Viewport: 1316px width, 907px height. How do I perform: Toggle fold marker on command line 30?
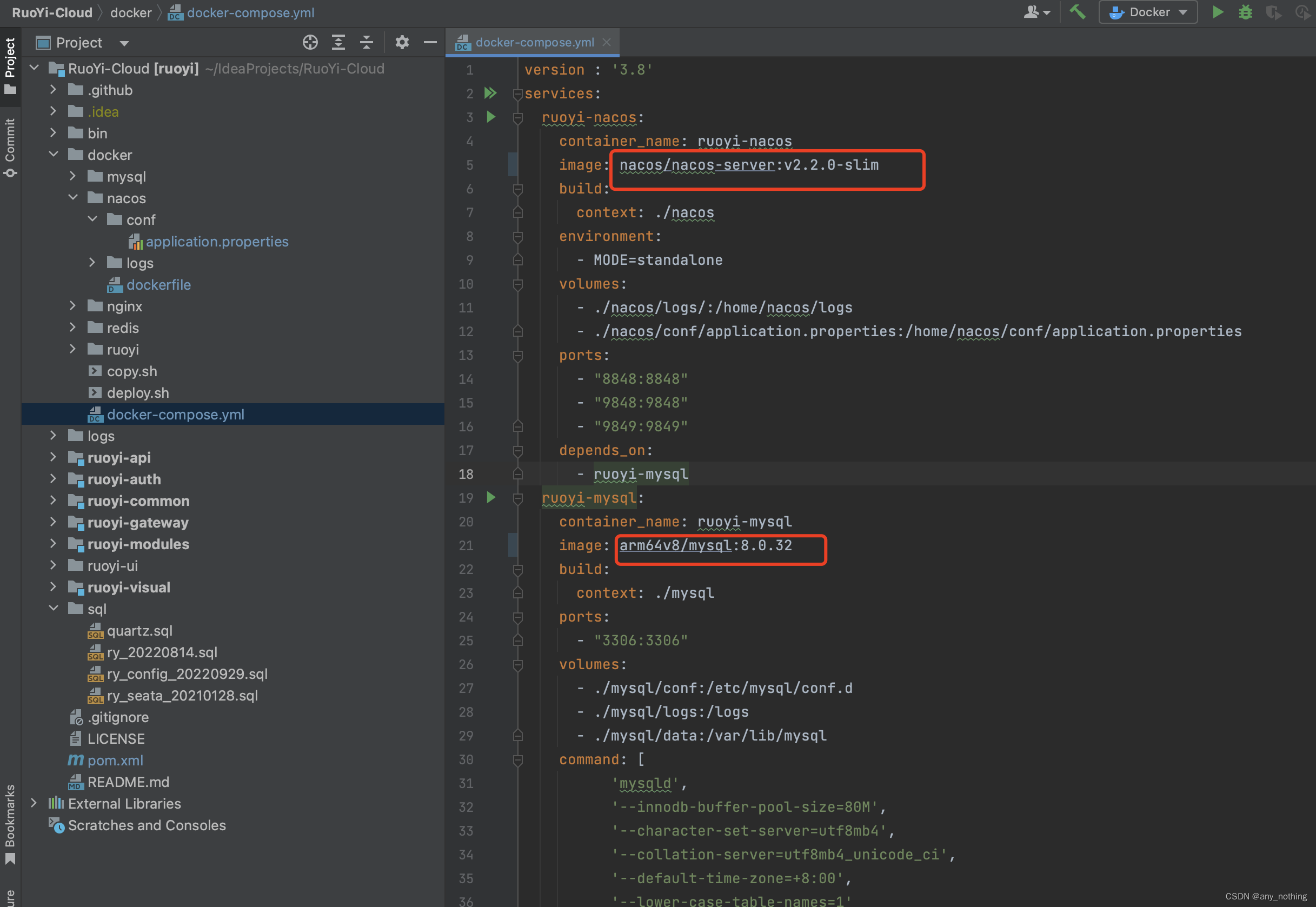click(517, 759)
